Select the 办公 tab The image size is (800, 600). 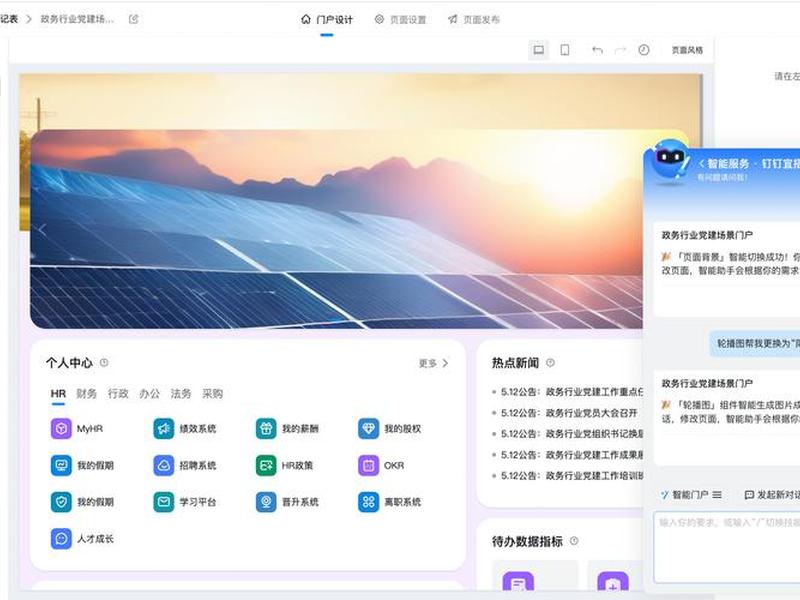coord(149,394)
